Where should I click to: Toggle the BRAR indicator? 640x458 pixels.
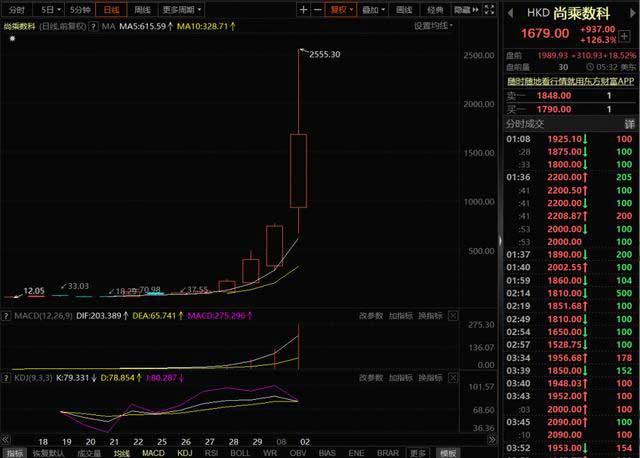point(388,453)
